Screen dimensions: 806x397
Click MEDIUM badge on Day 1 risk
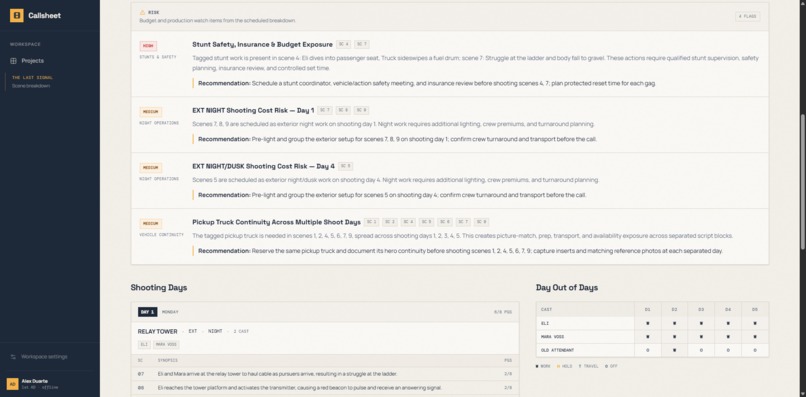pyautogui.click(x=151, y=112)
